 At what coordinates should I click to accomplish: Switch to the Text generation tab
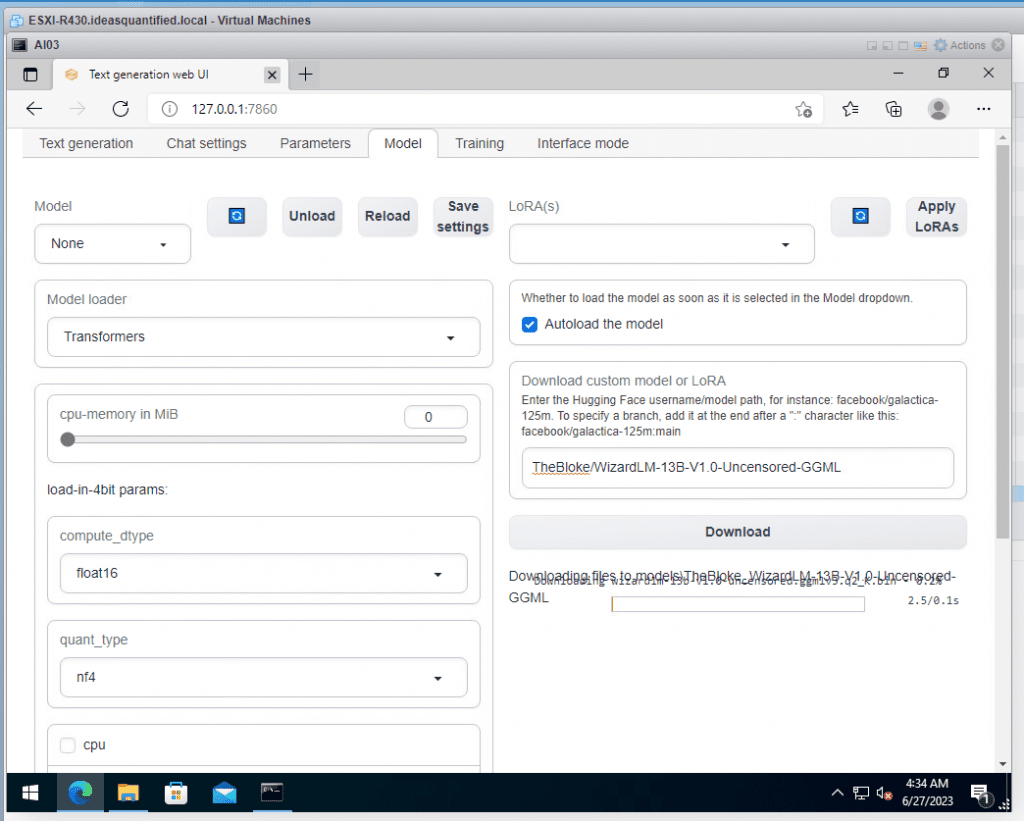86,144
